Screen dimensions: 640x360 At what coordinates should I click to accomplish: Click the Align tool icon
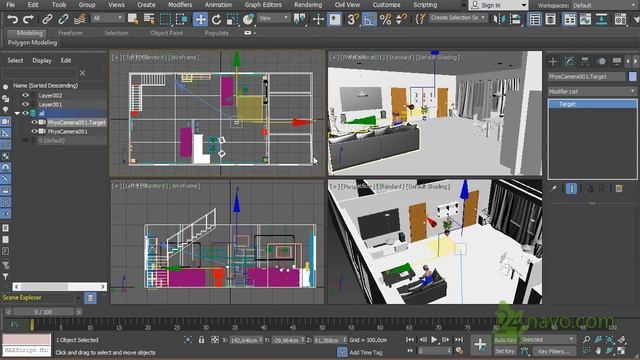(515, 19)
